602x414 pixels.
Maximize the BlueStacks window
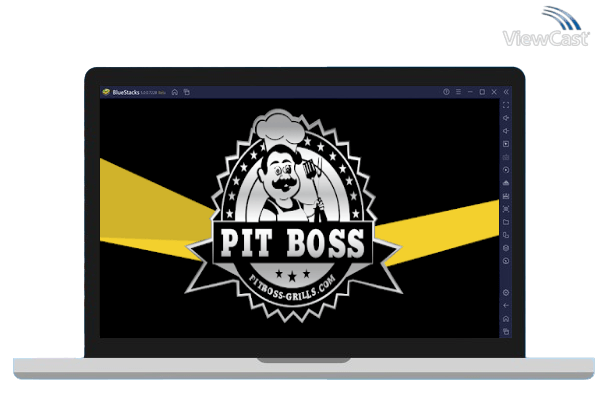pyautogui.click(x=482, y=92)
